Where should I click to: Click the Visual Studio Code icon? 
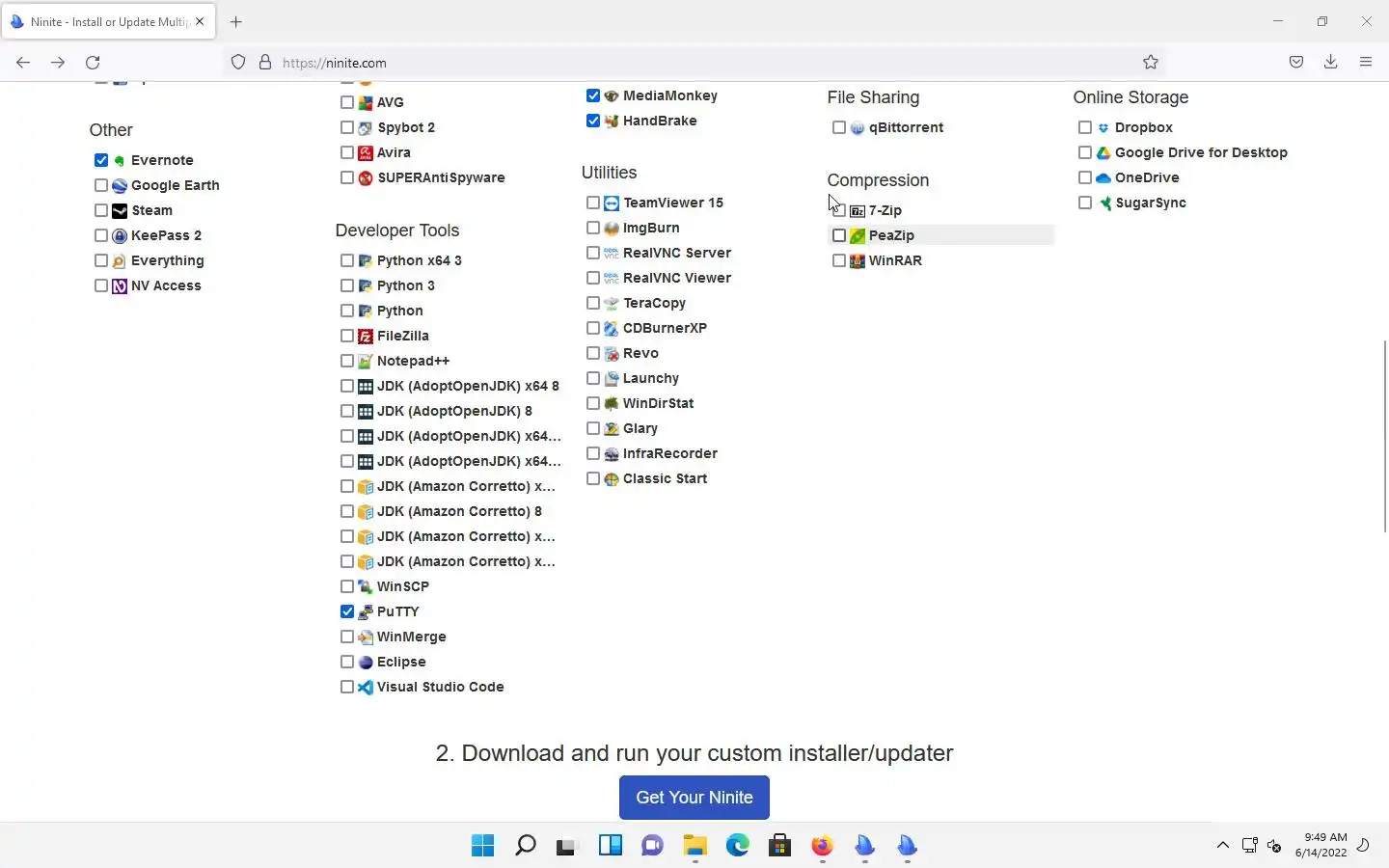click(366, 687)
